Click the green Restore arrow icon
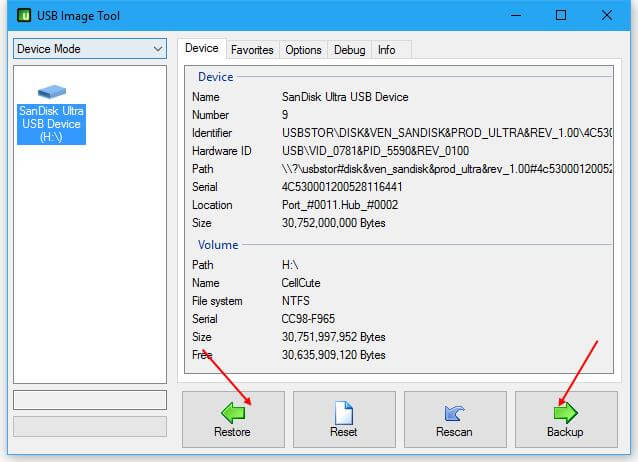 [233, 412]
